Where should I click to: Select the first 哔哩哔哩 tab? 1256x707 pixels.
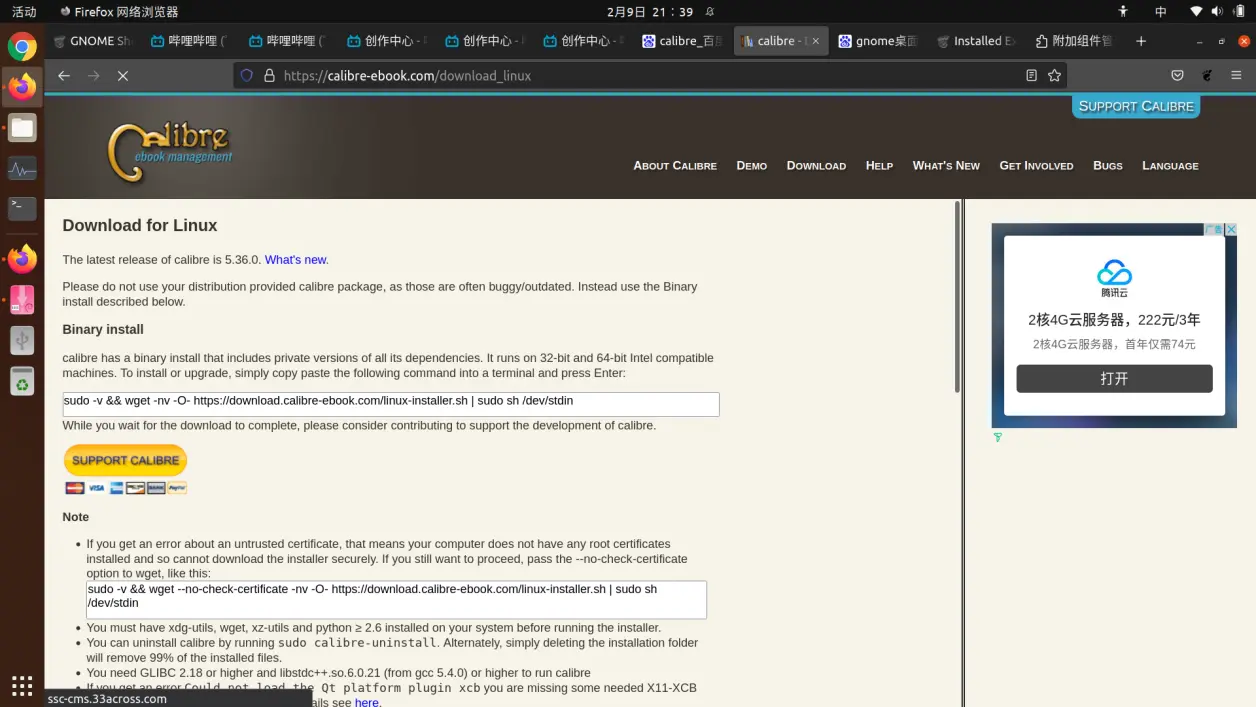188,41
